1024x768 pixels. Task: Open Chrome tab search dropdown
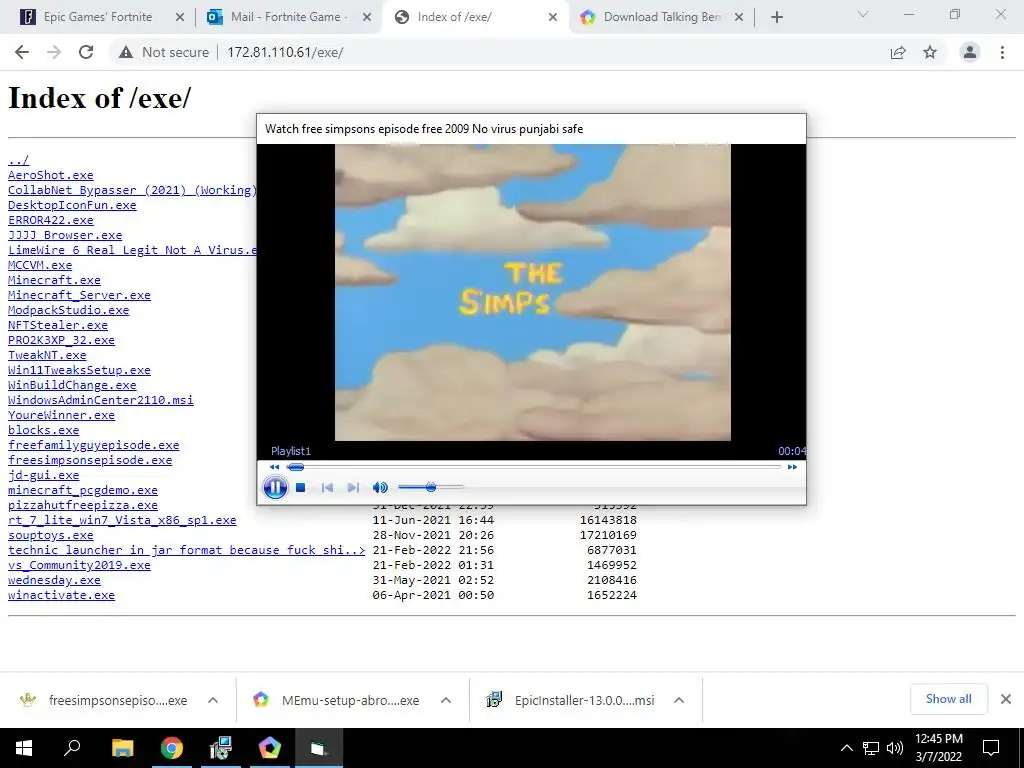click(x=863, y=14)
